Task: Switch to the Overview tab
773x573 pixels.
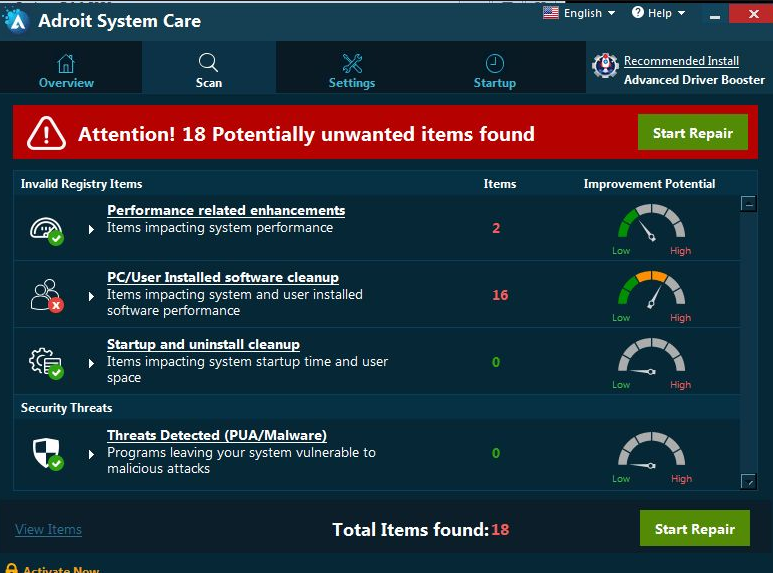Action: 66,71
